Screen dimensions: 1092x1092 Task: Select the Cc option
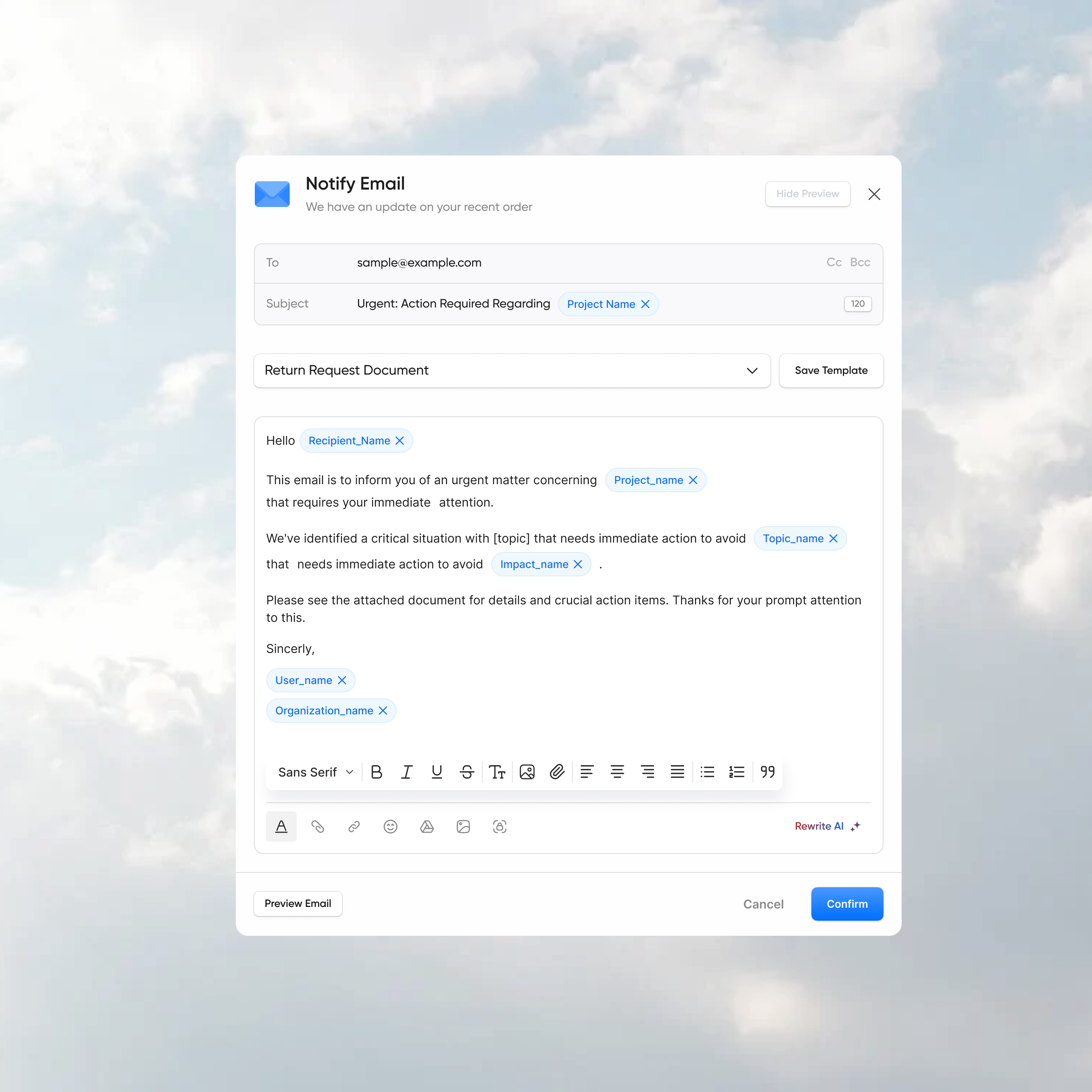click(834, 262)
